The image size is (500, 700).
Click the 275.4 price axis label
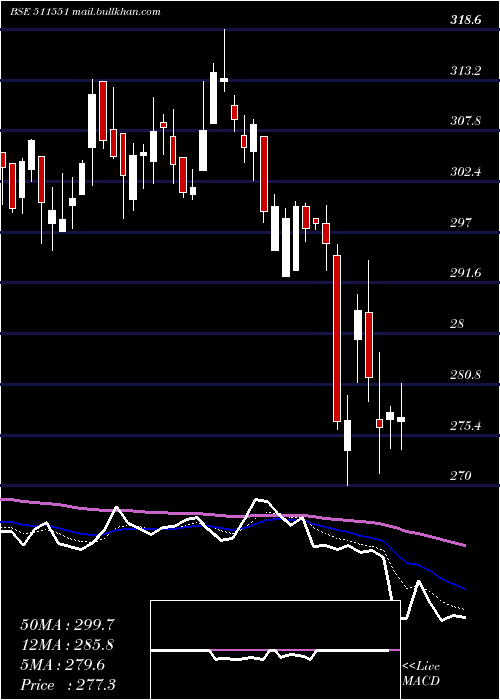[466, 425]
